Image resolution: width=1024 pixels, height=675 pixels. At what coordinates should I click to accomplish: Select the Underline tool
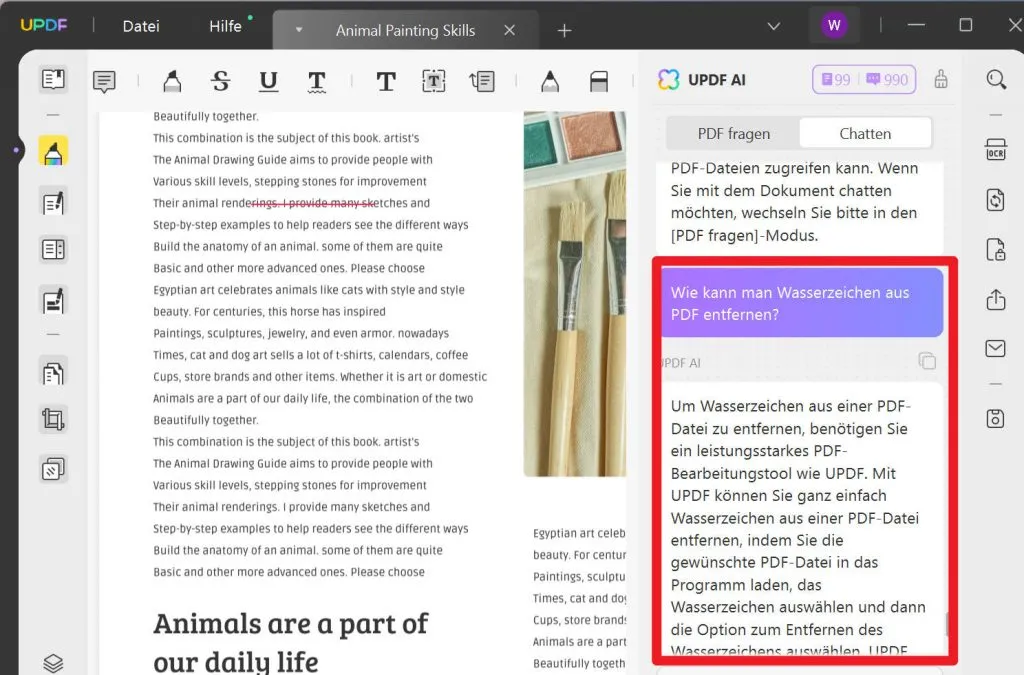click(x=268, y=82)
